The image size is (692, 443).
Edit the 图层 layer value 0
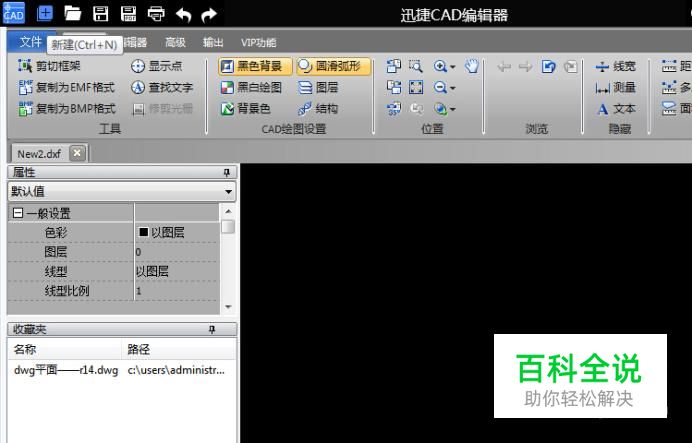click(x=177, y=252)
